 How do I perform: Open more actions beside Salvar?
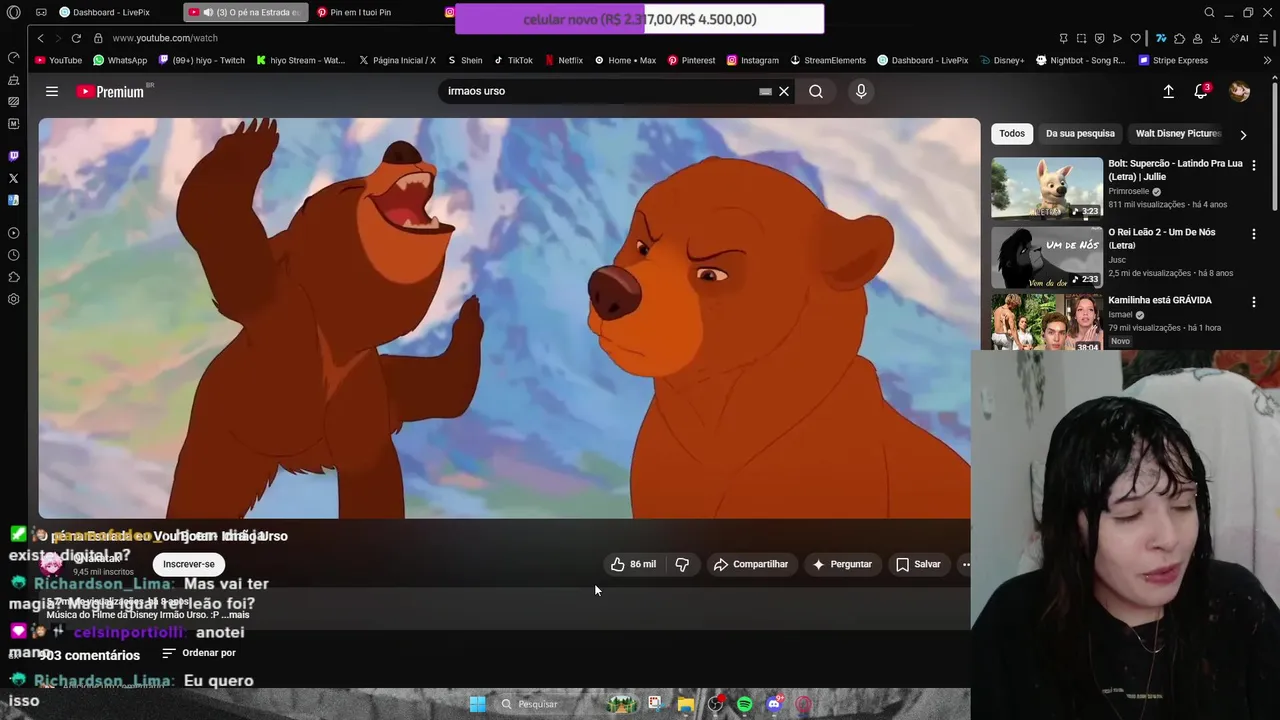965,564
